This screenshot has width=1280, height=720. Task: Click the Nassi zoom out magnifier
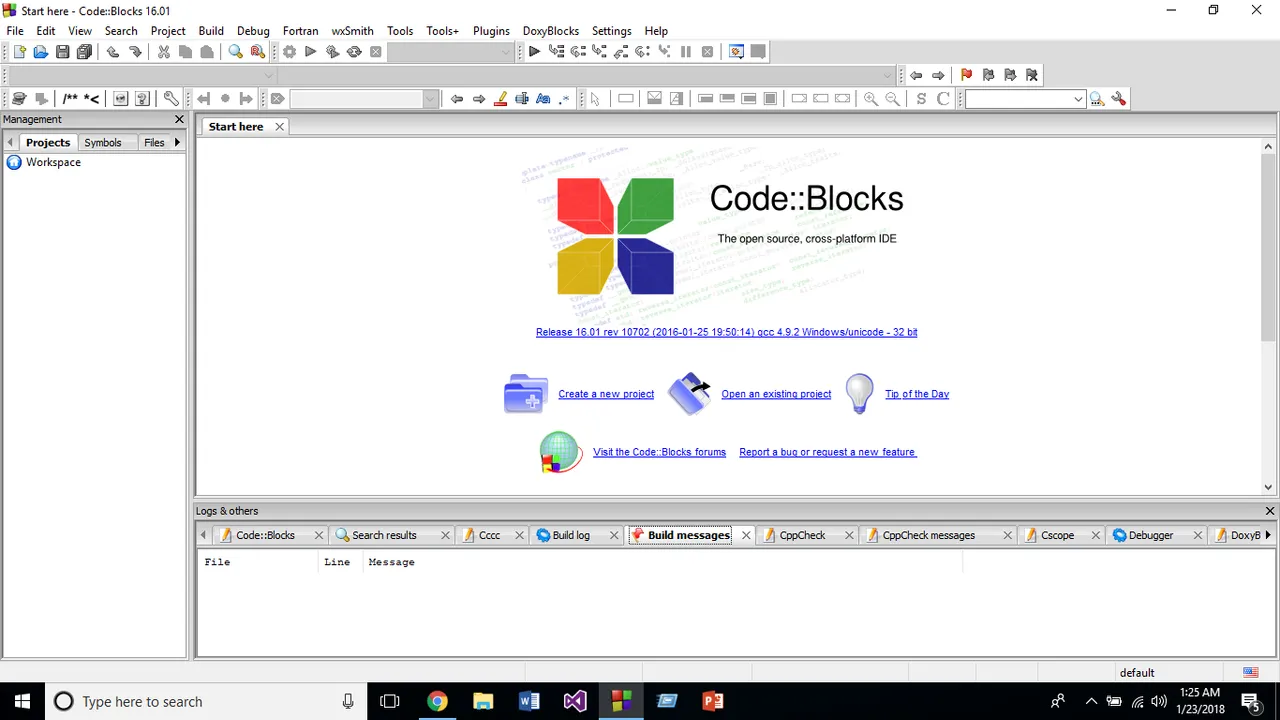pos(893,99)
